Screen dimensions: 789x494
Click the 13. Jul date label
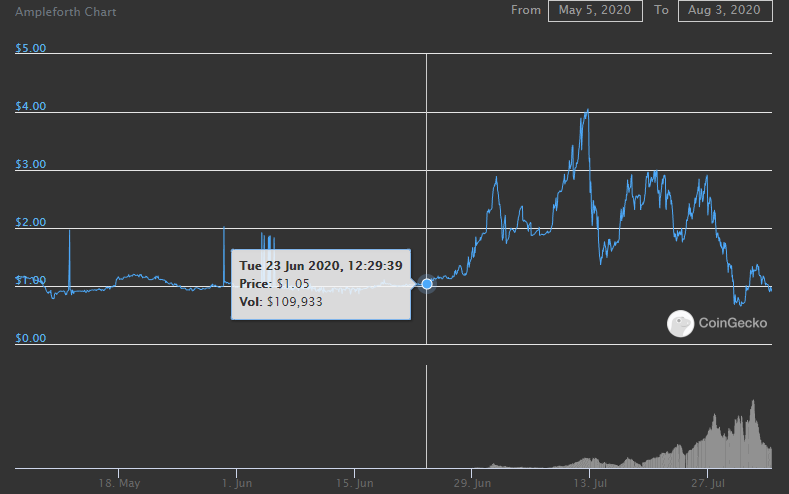tap(590, 483)
